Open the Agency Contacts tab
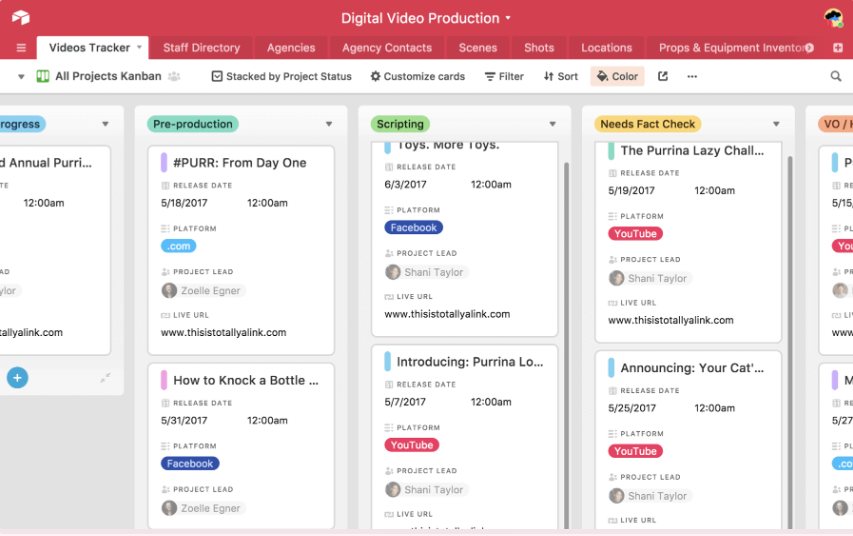 point(387,48)
